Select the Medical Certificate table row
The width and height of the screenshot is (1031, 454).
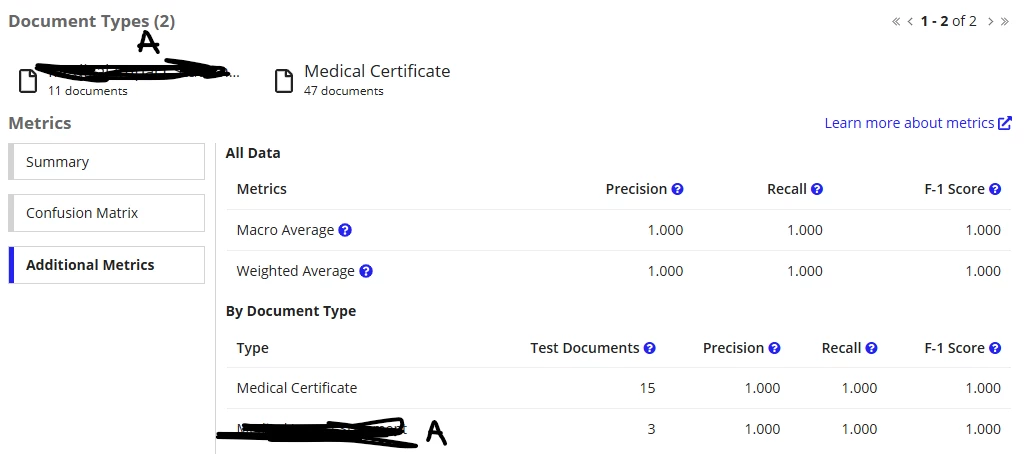pos(619,388)
